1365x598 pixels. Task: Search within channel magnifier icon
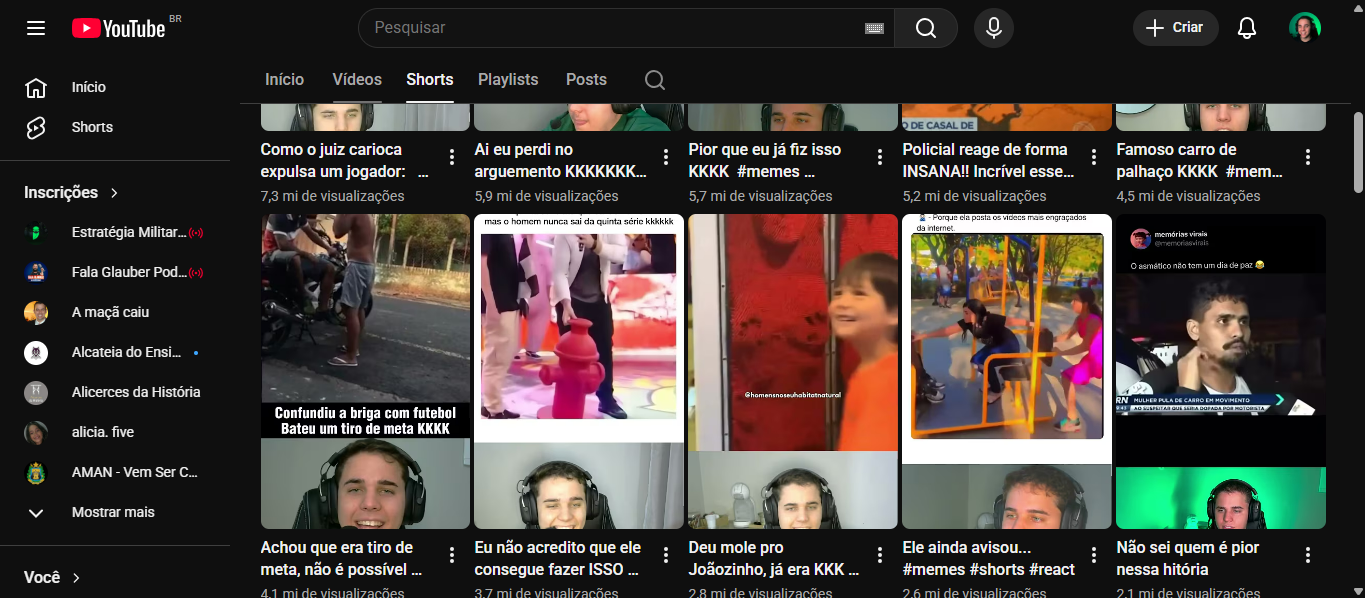coord(655,80)
